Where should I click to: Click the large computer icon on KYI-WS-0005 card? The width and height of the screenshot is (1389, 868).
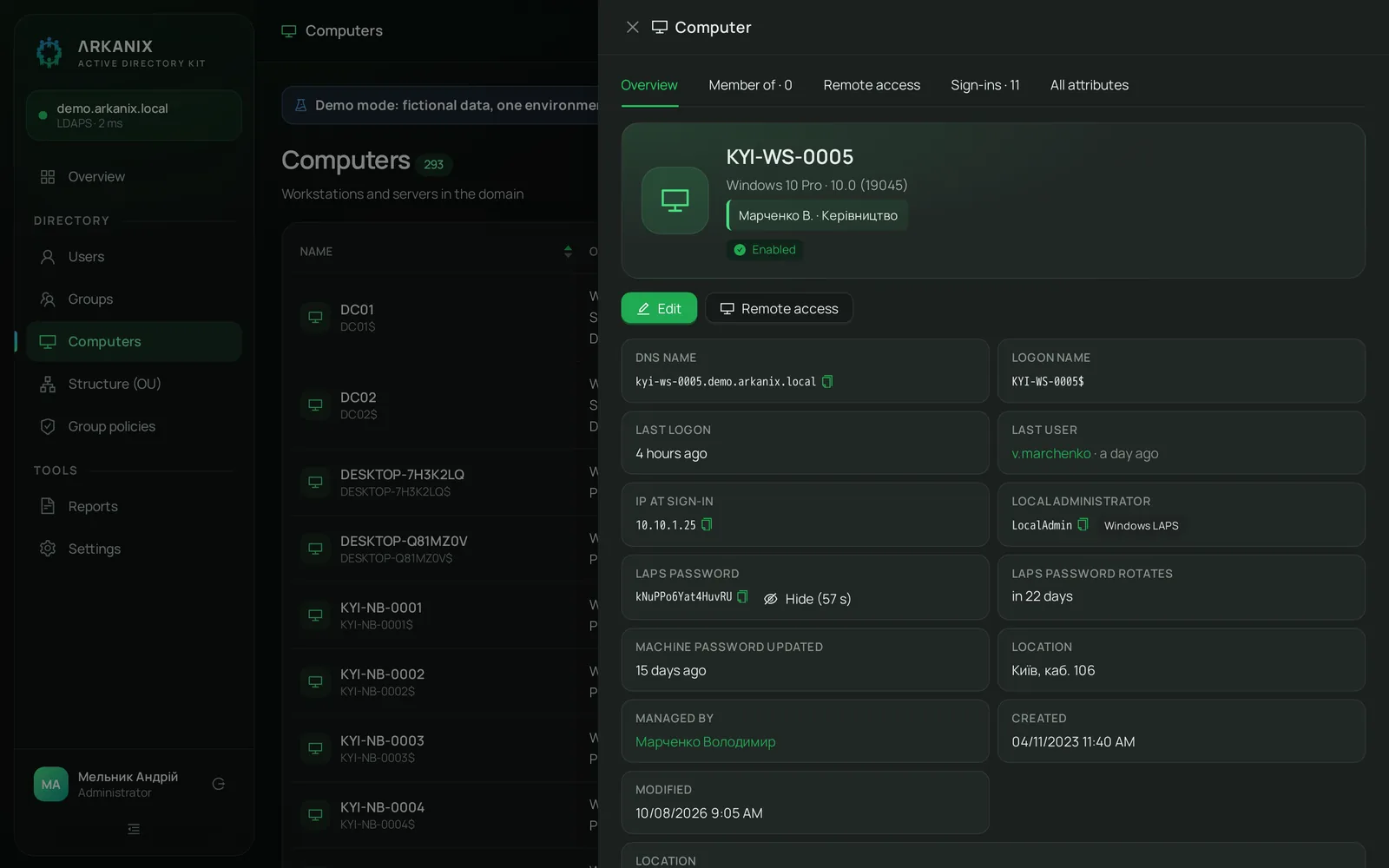click(x=675, y=201)
